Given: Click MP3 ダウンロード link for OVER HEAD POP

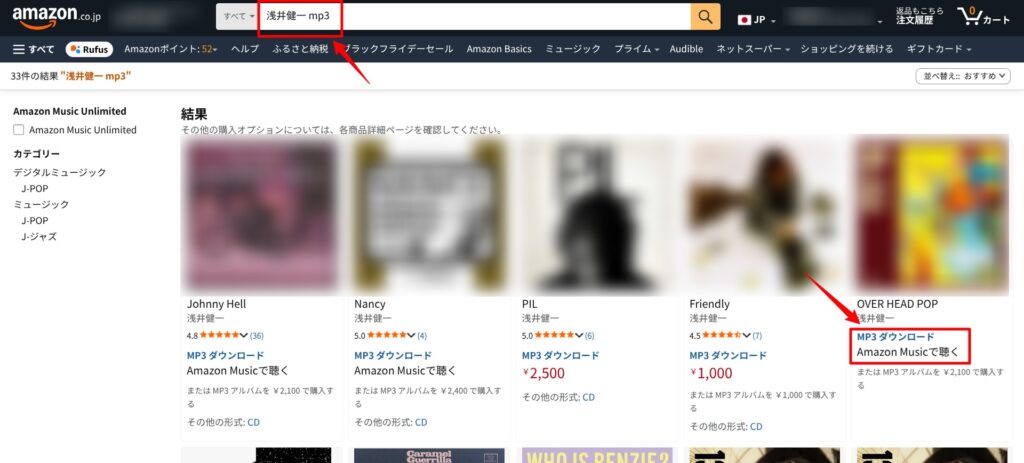Looking at the screenshot, I should (895, 336).
